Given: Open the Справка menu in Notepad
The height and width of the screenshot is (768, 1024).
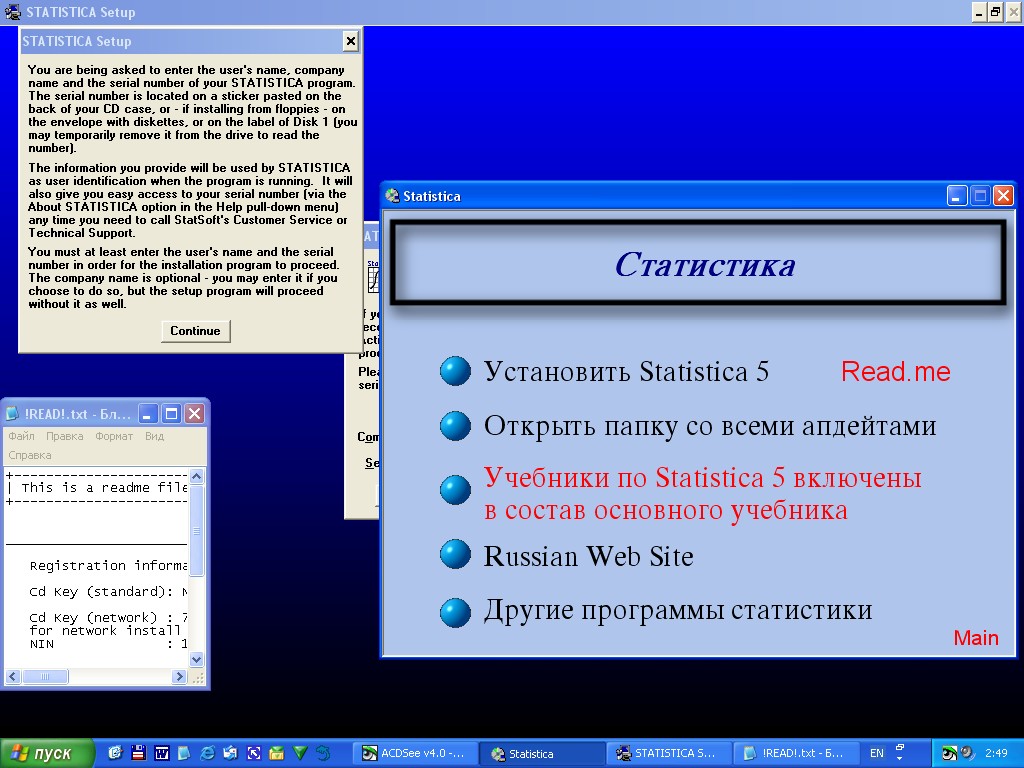Looking at the screenshot, I should (30, 455).
